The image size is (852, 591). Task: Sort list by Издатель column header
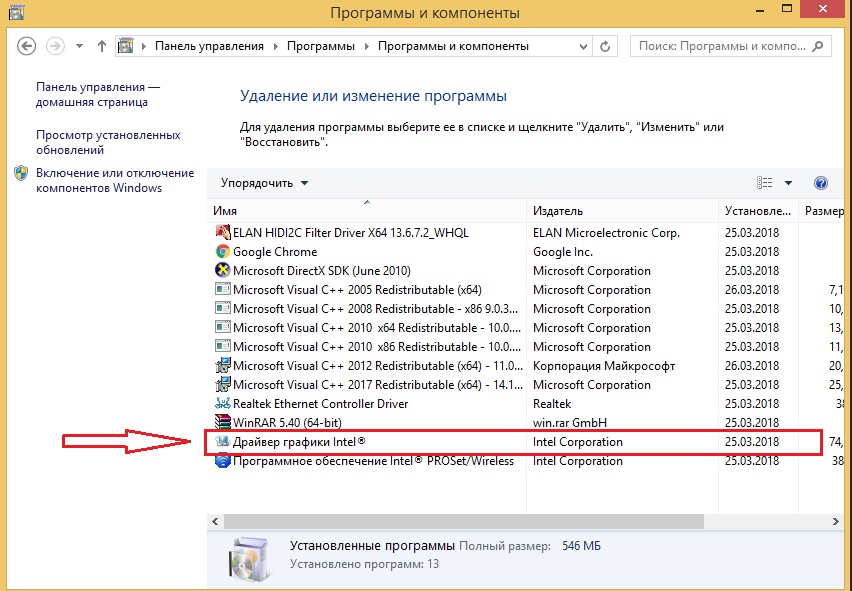[x=558, y=211]
